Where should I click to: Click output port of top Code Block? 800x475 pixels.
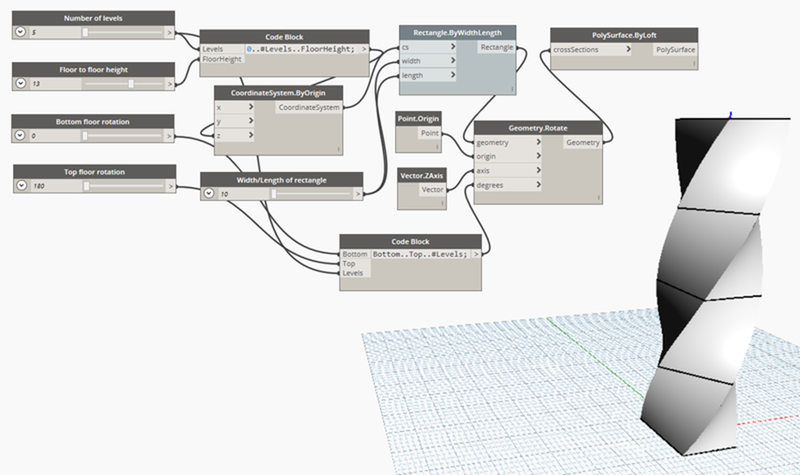pos(364,49)
